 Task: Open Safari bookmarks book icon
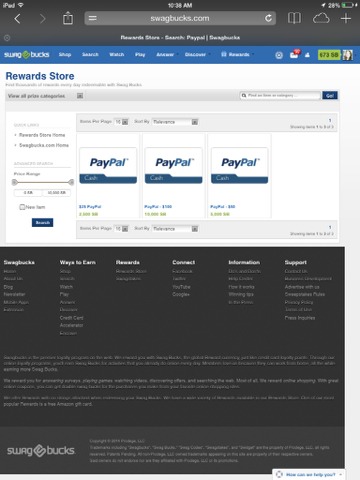[x=294, y=18]
